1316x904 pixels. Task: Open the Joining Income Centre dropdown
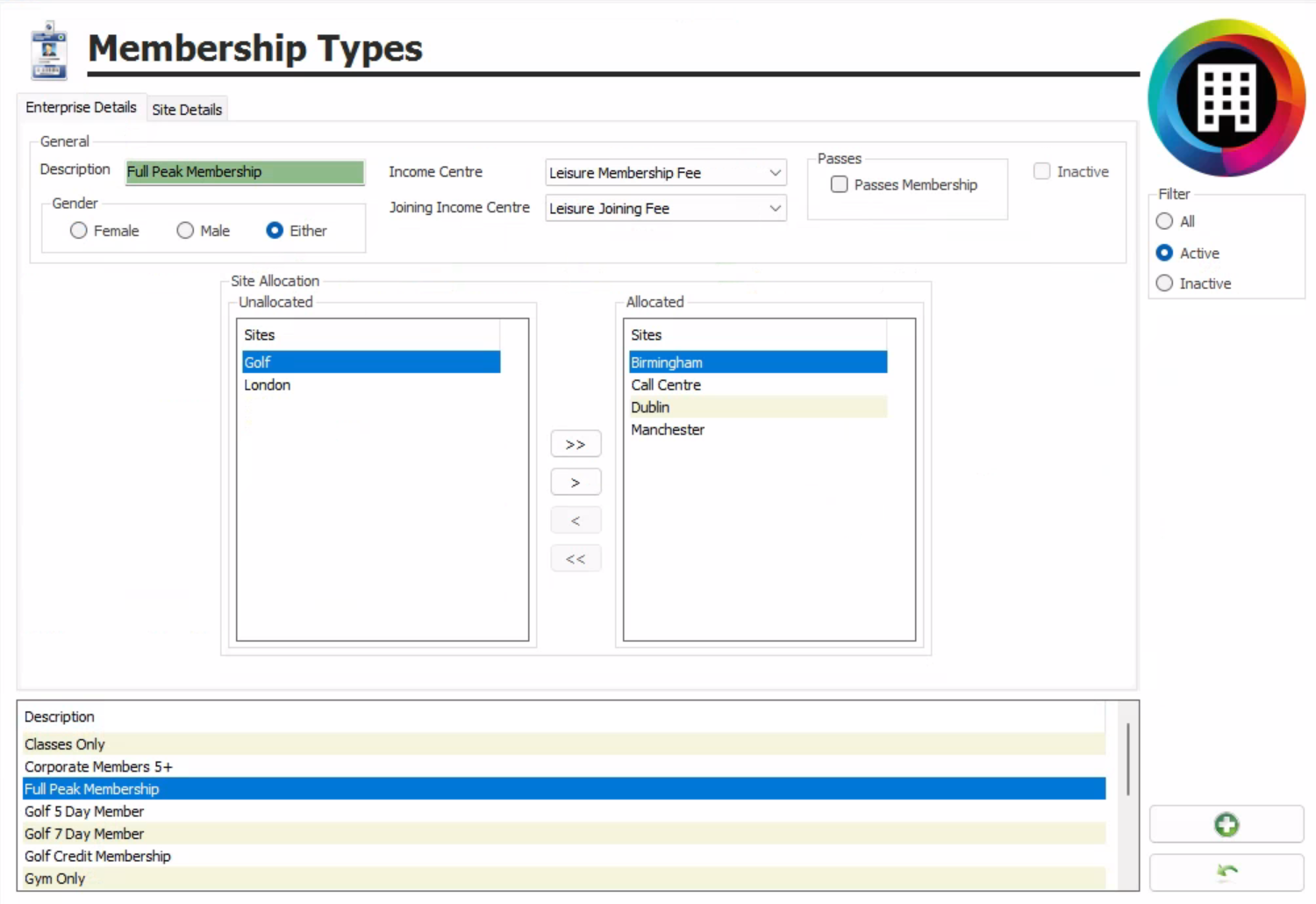pyautogui.click(x=666, y=209)
